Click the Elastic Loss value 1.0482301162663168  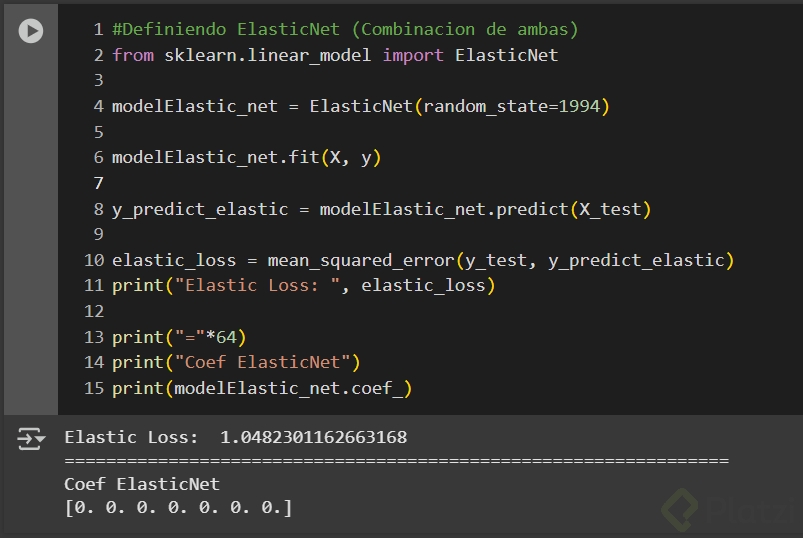[313, 438]
